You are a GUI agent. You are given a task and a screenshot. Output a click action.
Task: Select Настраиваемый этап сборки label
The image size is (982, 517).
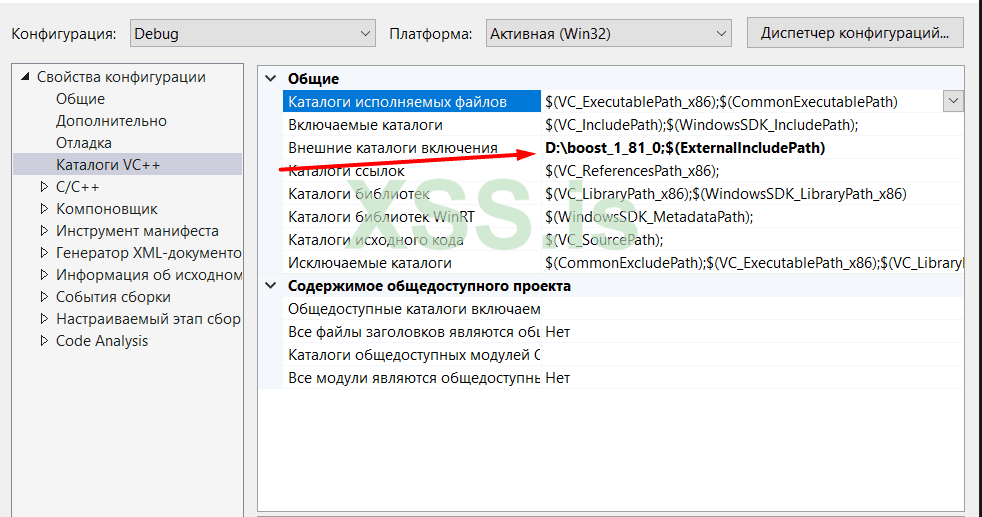click(x=148, y=319)
